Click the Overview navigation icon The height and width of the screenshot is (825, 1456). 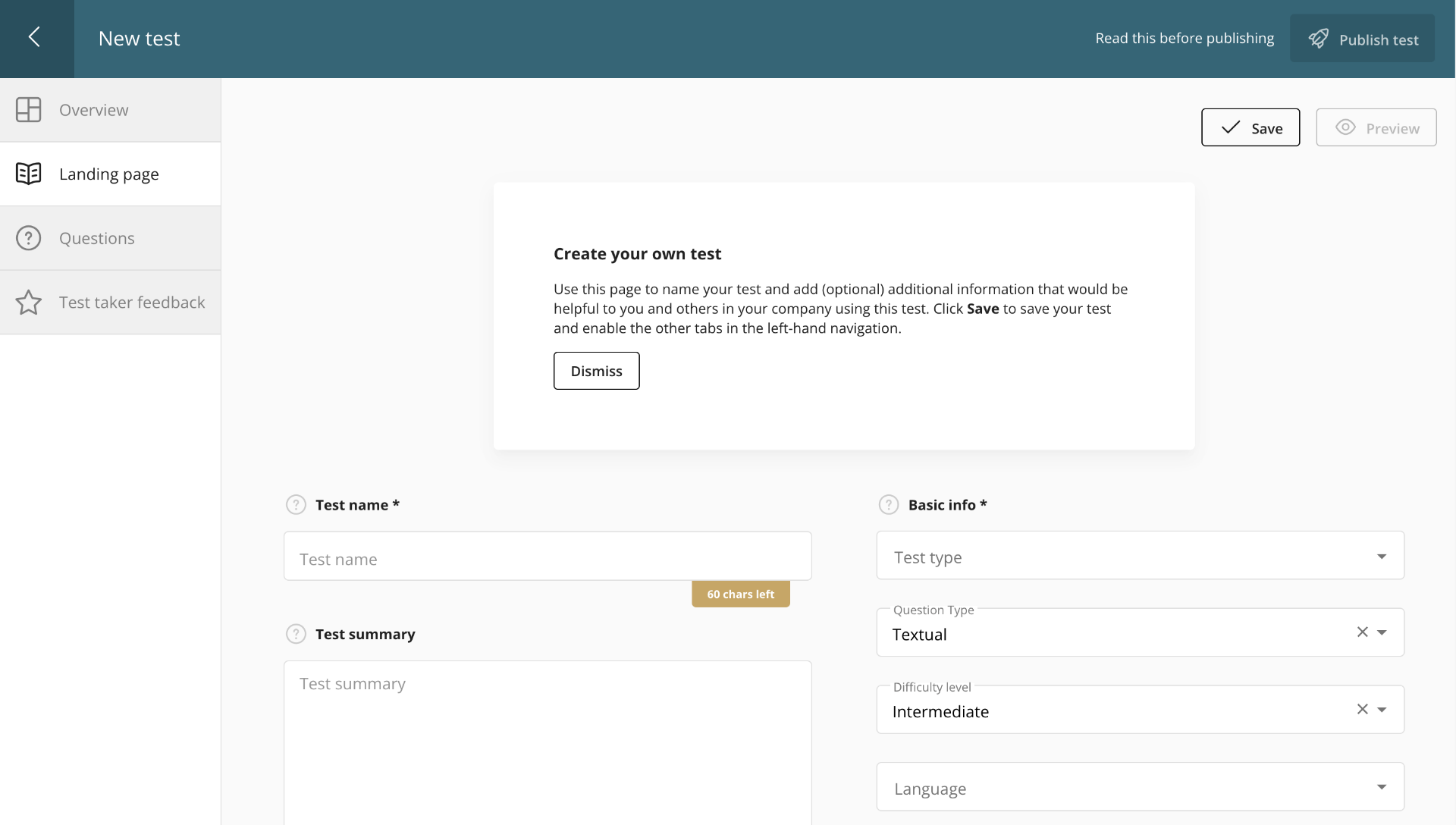(28, 109)
